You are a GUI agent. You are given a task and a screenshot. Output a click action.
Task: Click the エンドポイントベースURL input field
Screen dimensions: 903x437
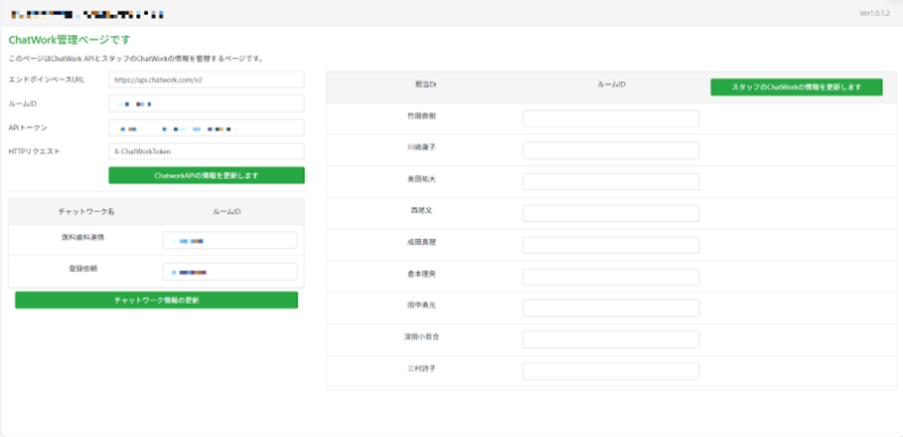click(x=206, y=80)
